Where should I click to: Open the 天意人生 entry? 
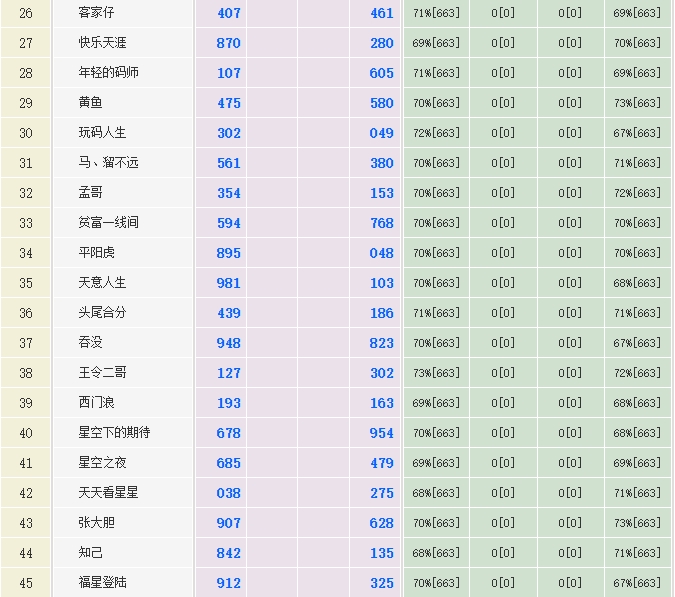pyautogui.click(x=103, y=283)
